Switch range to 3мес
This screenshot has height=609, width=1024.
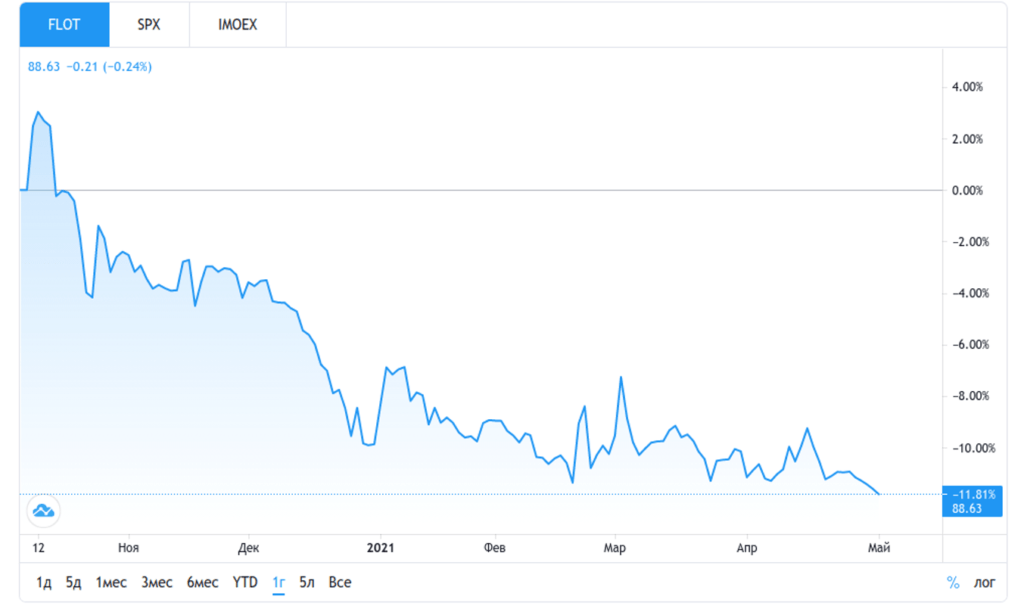(157, 582)
